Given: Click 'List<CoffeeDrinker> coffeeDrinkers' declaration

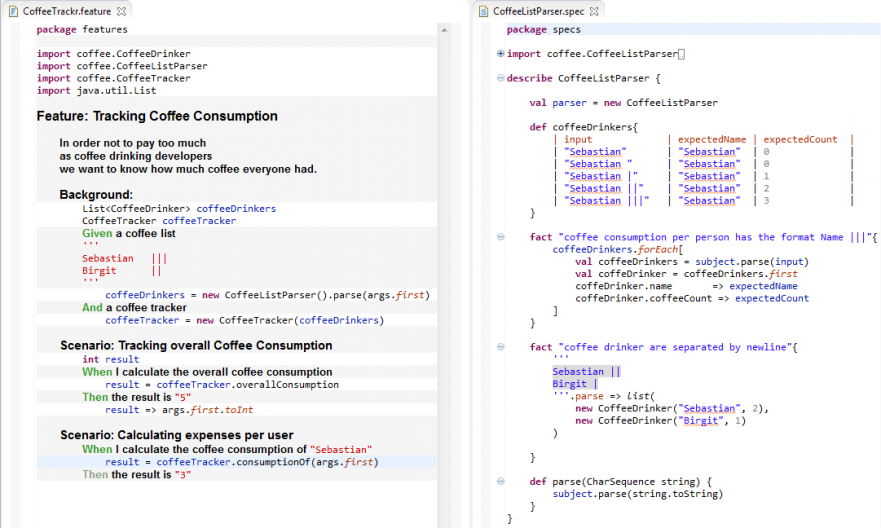Looking at the screenshot, I should pos(179,209).
